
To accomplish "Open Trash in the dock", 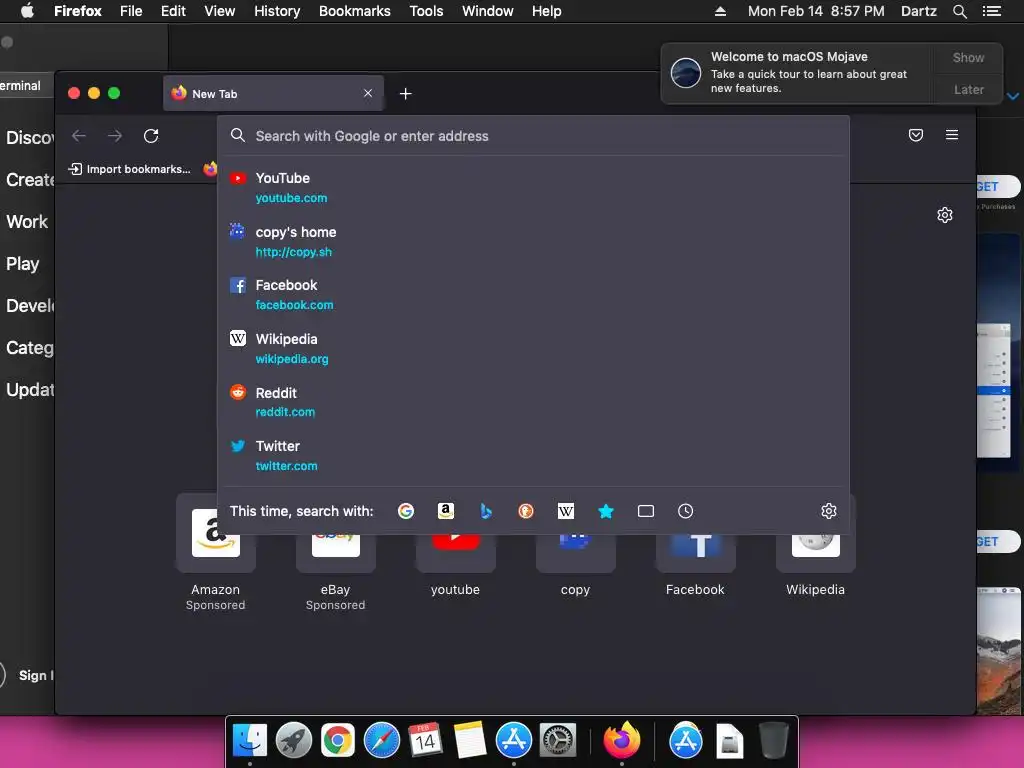I will 773,741.
